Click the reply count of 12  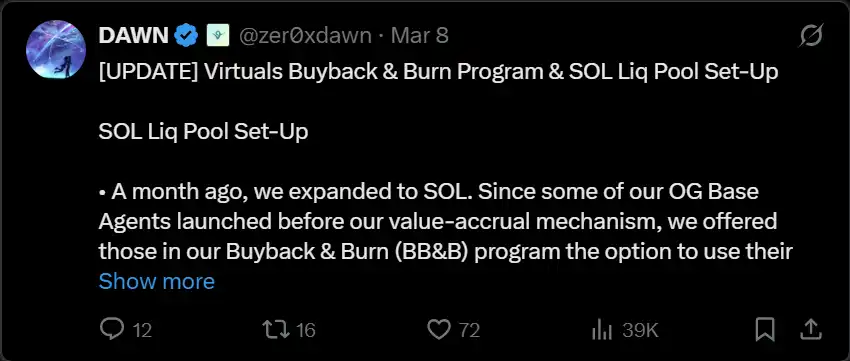click(x=143, y=330)
